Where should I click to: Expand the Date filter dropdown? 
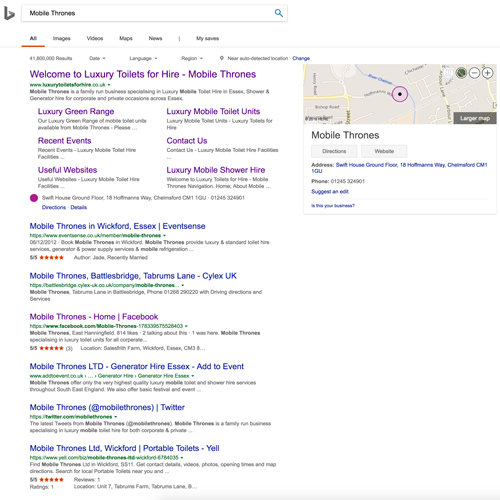(97, 58)
